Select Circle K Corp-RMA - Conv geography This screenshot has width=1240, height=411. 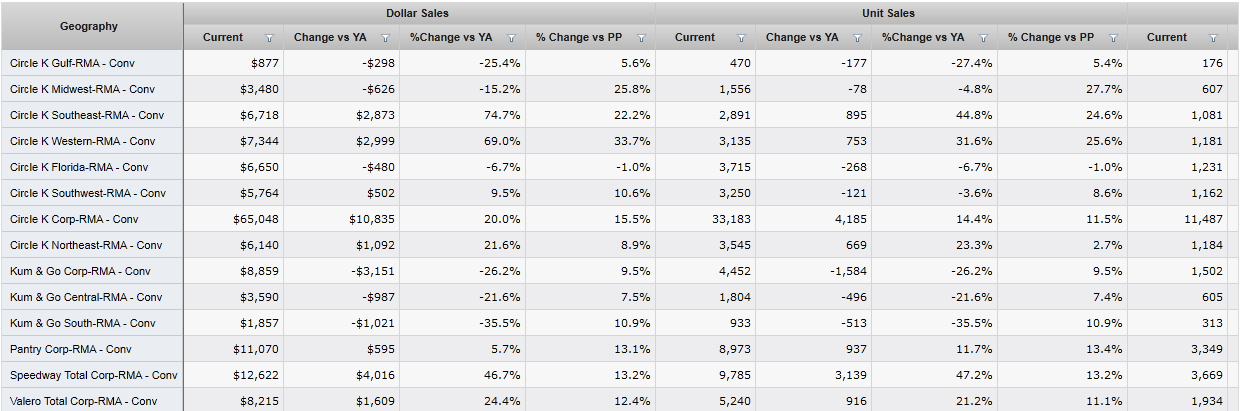[74, 219]
